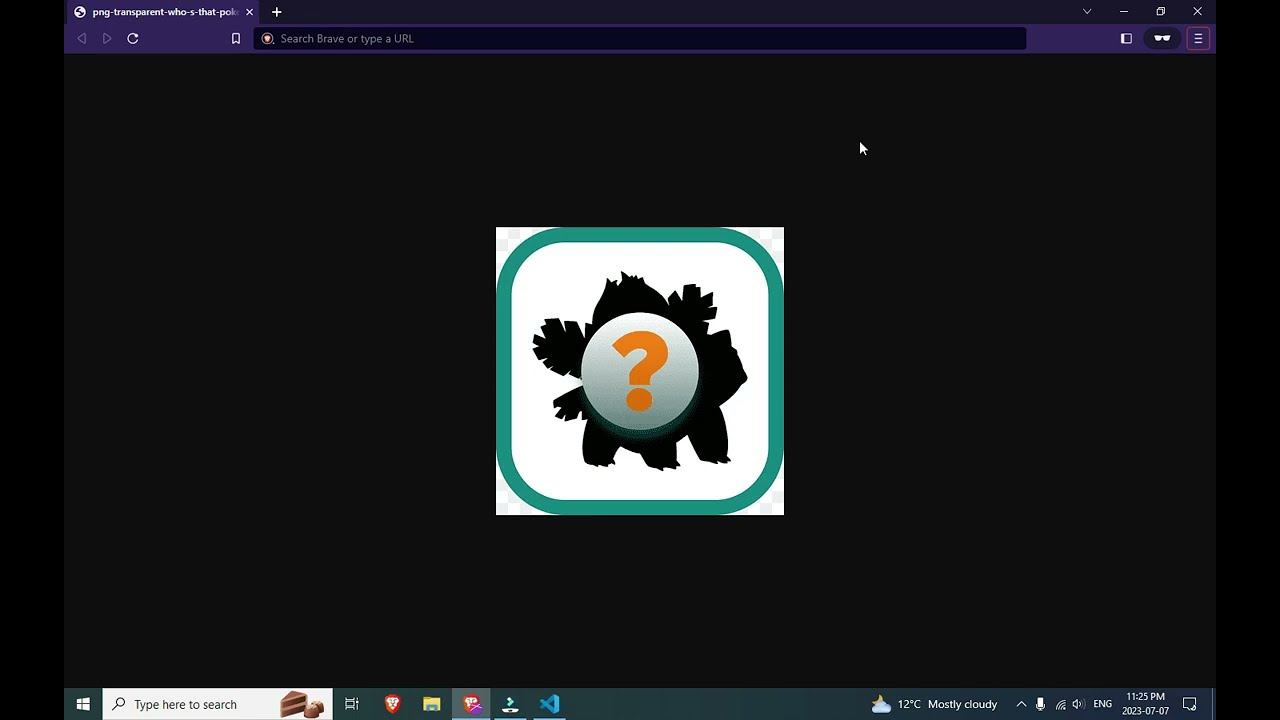Screen dimensions: 1280x720
Task: Switch input language via ENG indicator
Action: [1102, 704]
